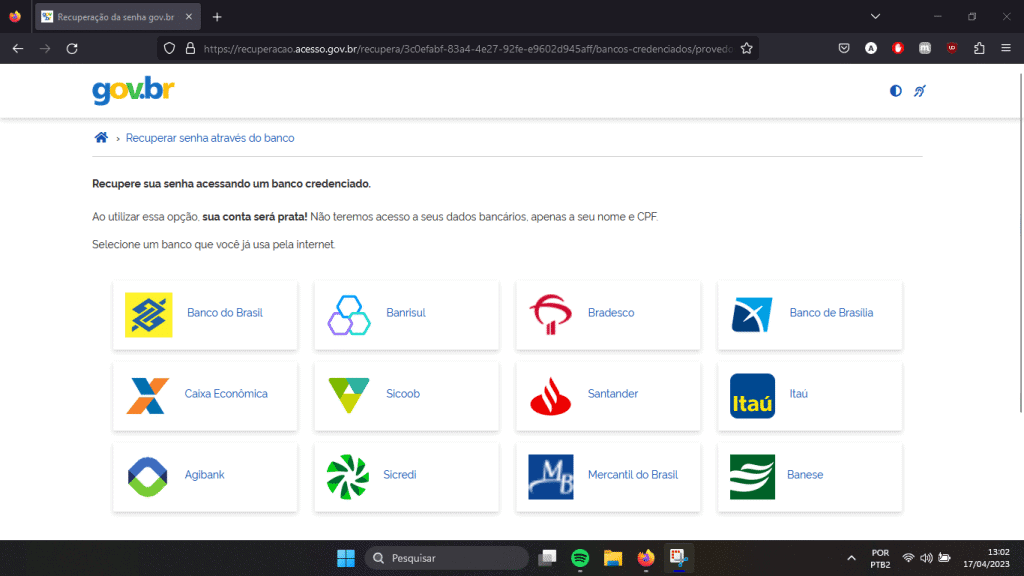Screen dimensions: 1024x576
Task: Open the red circle extension icon
Action: (898, 48)
